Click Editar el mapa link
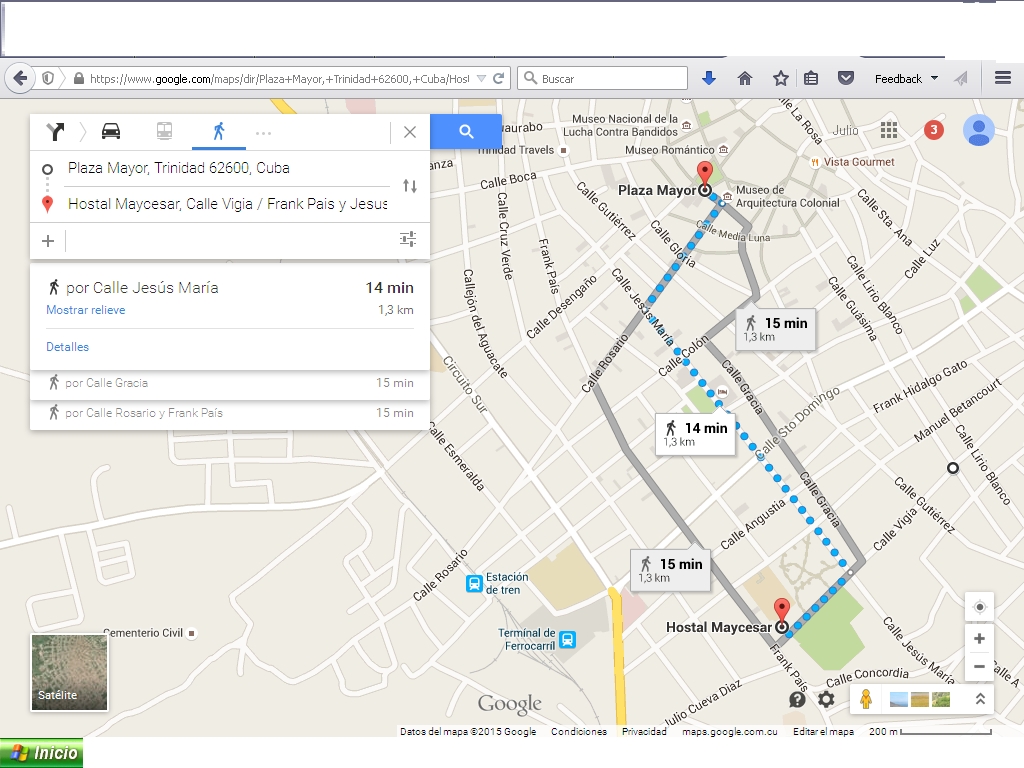The width and height of the screenshot is (1024, 768). pos(823,731)
